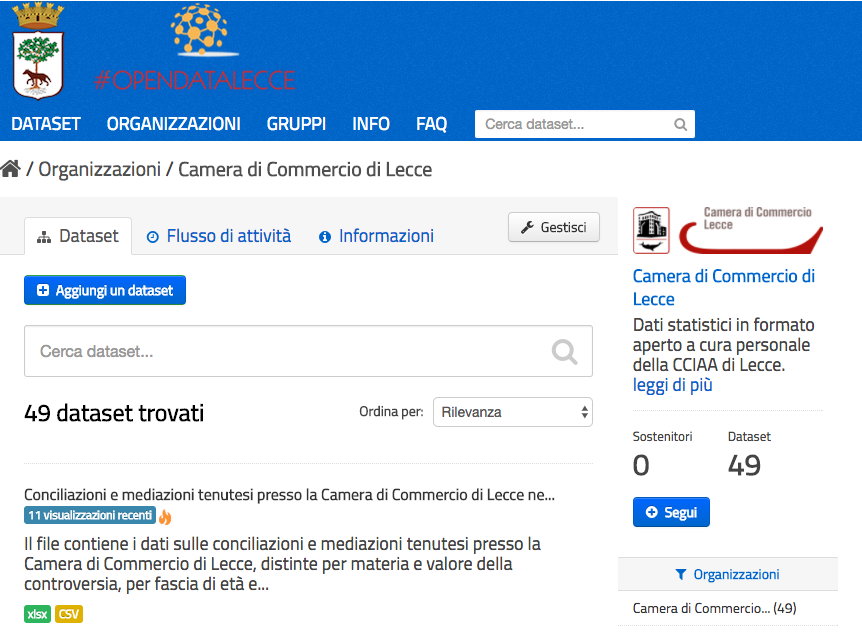Select the Dataset tab

coord(78,236)
